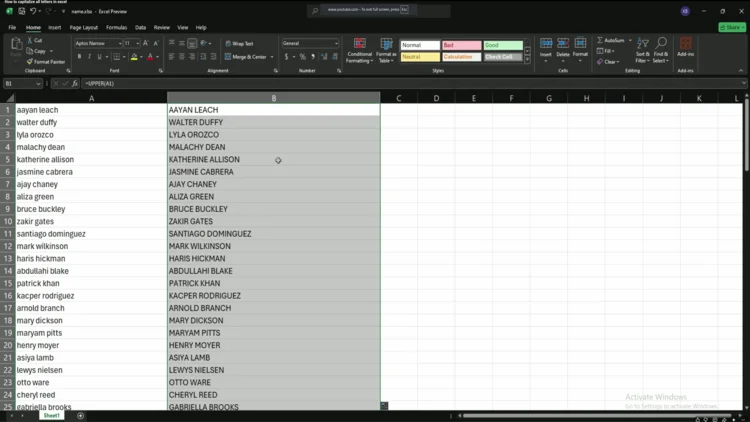Image resolution: width=750 pixels, height=422 pixels.
Task: Open the Aptos Narrow font dropdown
Action: tap(120, 44)
